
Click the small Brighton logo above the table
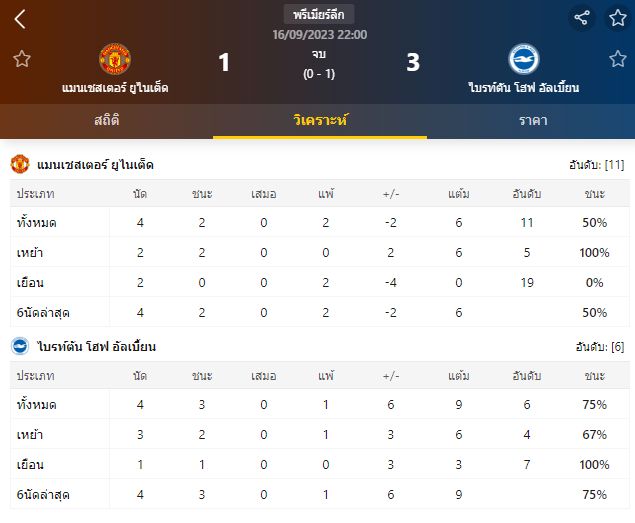pyautogui.click(x=19, y=347)
